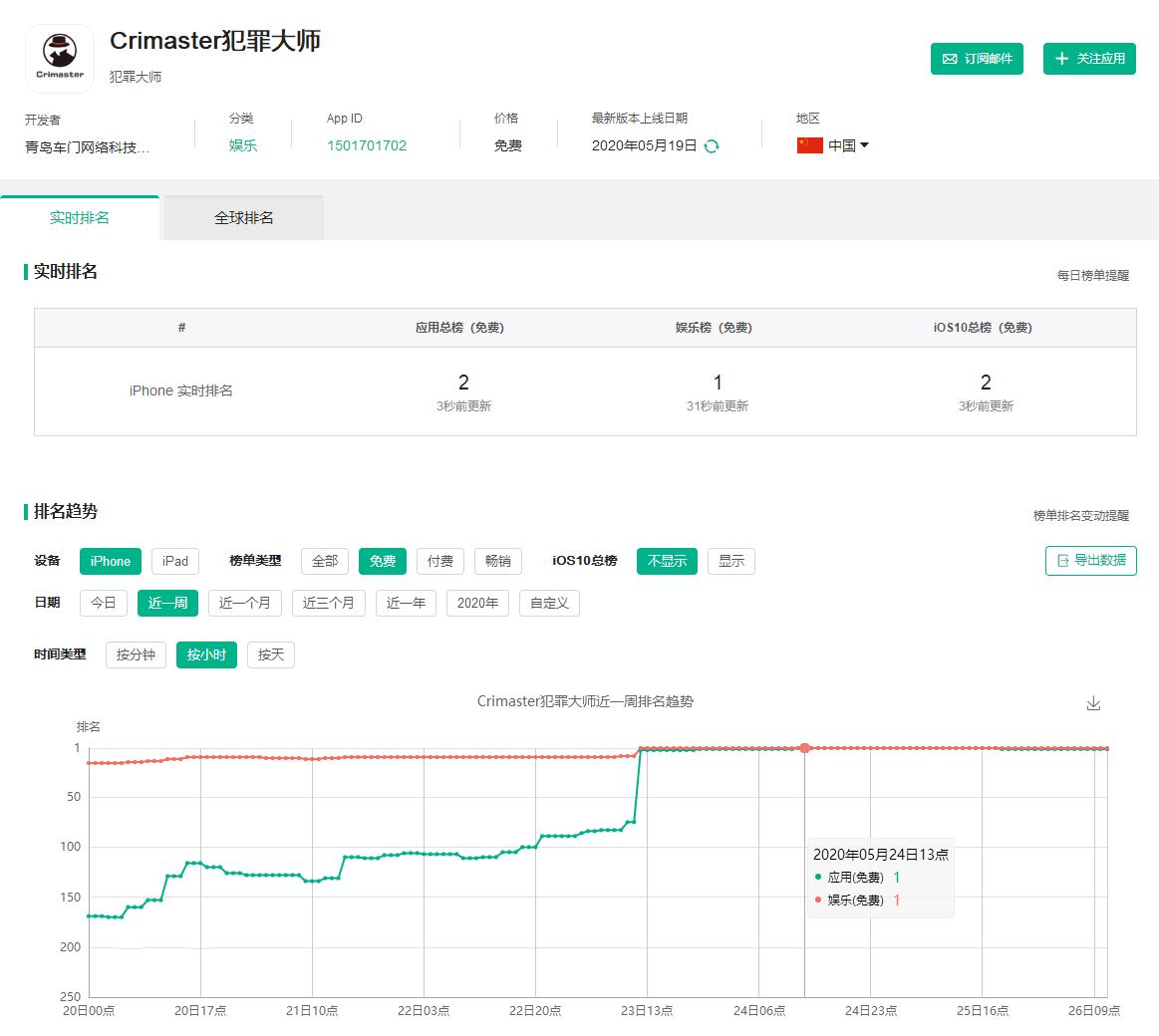Screen dimensions: 1159x1036
Task: Switch the time type to 按分钟
Action: pos(136,655)
